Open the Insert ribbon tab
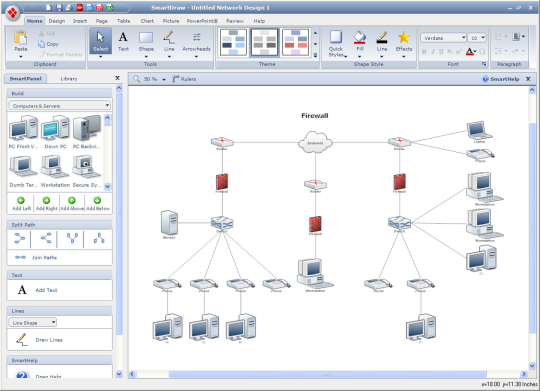The width and height of the screenshot is (540, 391). (x=80, y=21)
